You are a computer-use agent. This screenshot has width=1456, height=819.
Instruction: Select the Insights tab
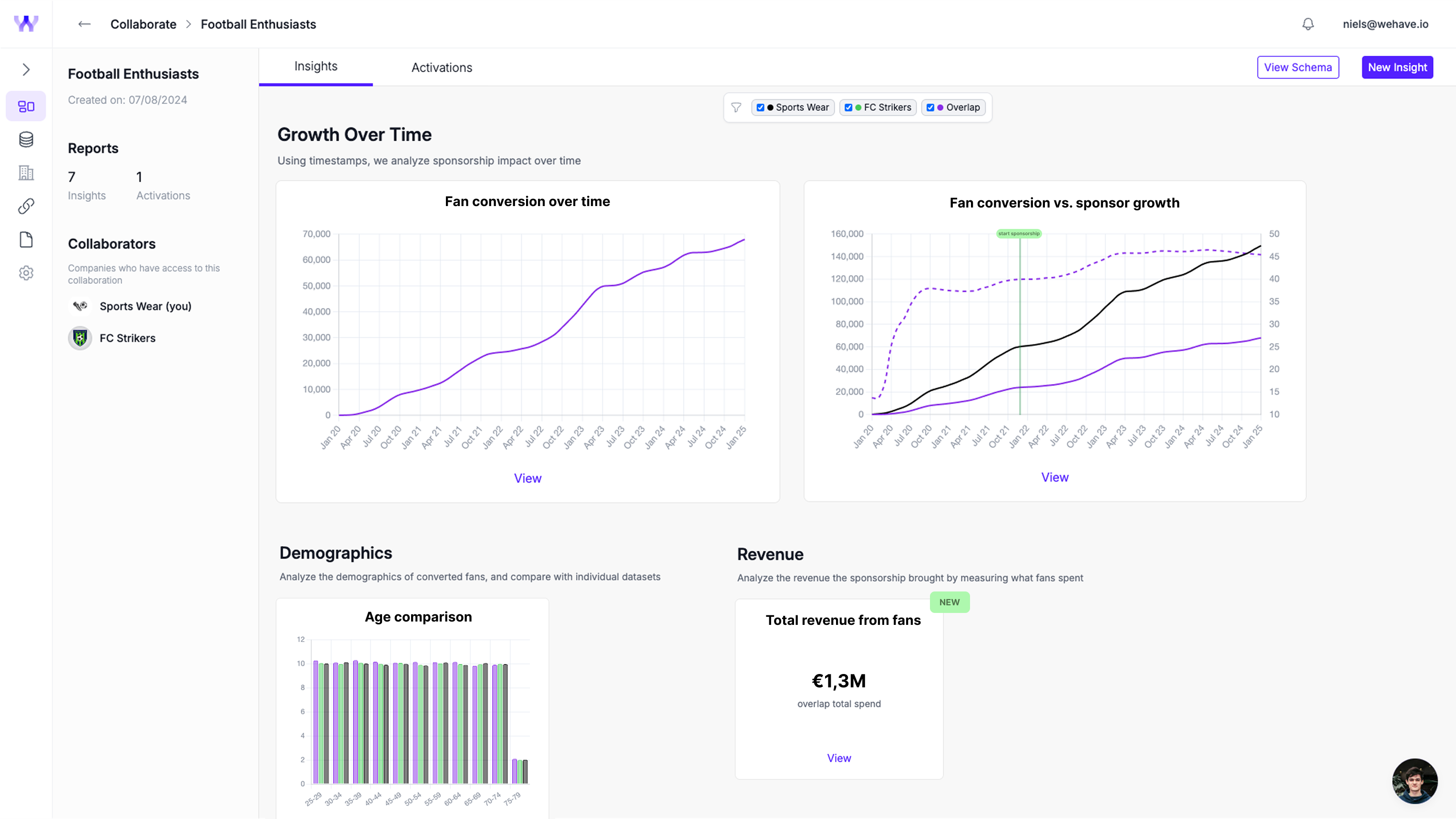point(315,65)
